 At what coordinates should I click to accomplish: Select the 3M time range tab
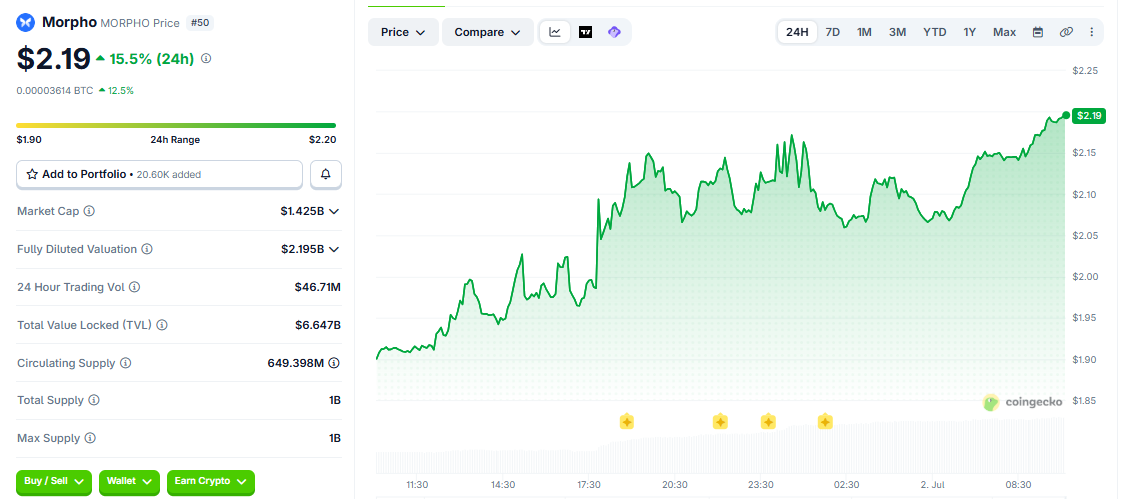pyautogui.click(x=898, y=32)
